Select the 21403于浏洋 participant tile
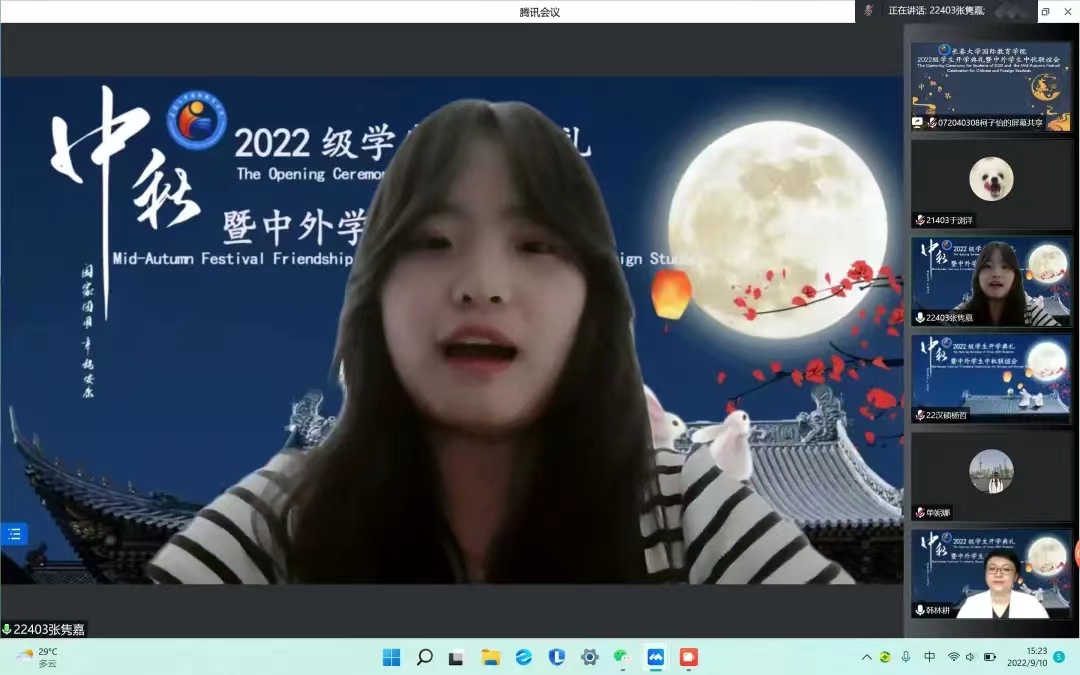The height and width of the screenshot is (675, 1080). [x=991, y=184]
